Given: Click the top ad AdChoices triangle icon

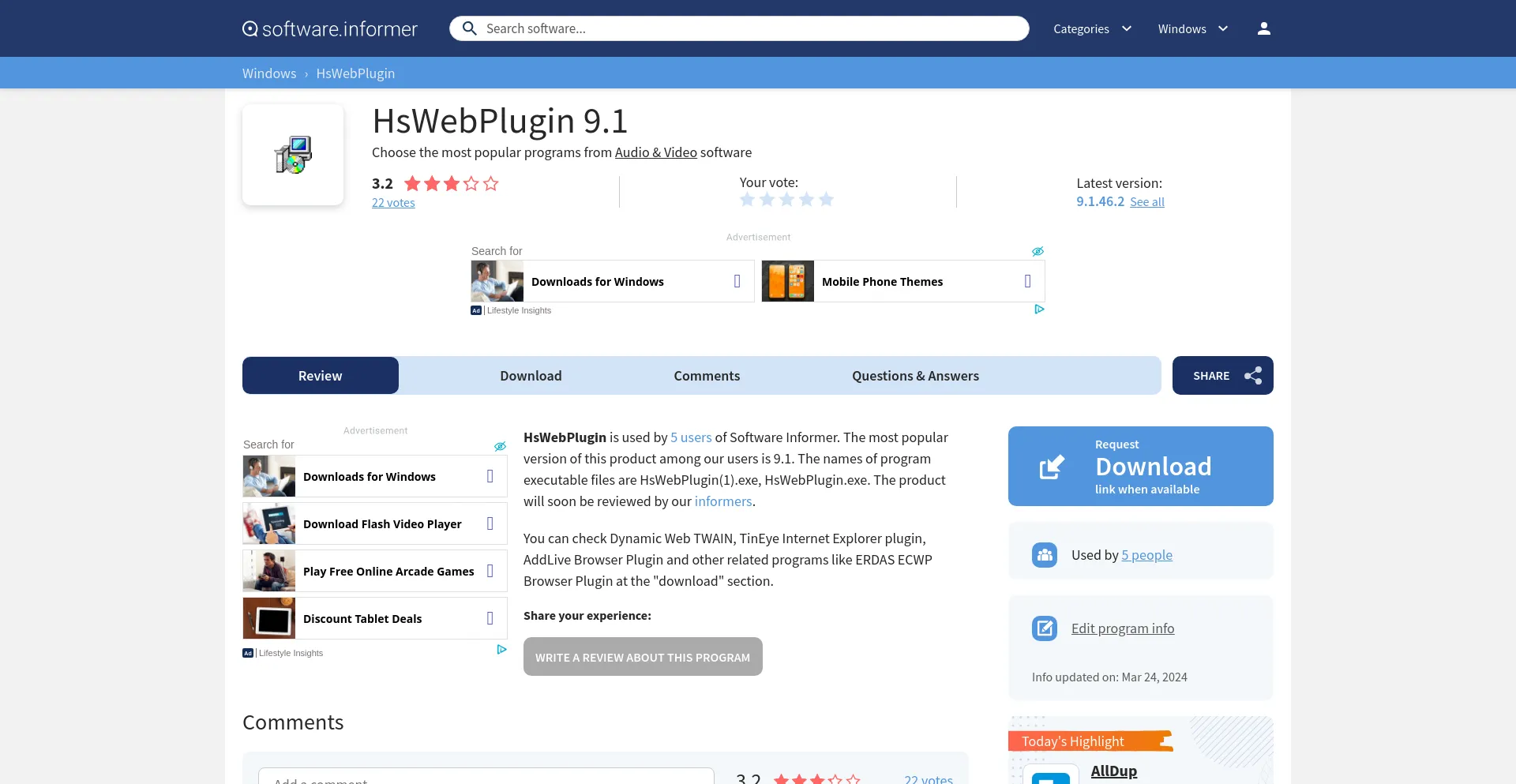Looking at the screenshot, I should 1039,309.
